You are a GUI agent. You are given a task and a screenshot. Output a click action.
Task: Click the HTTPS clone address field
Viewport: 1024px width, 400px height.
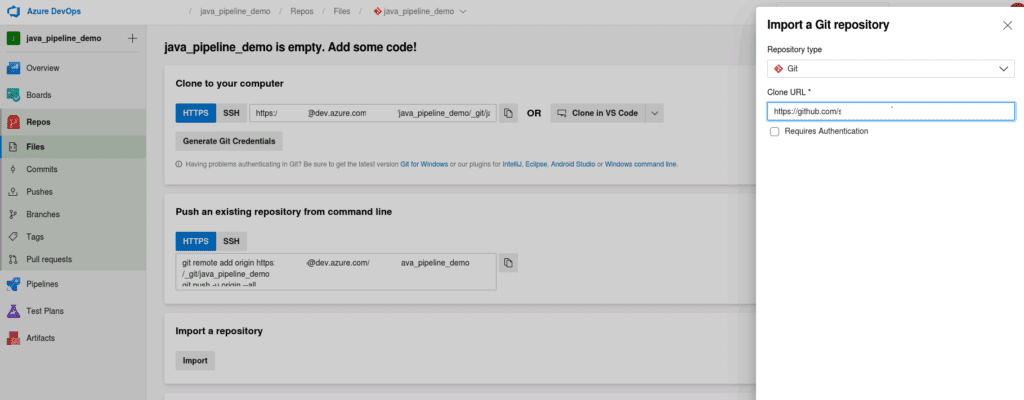(x=373, y=113)
